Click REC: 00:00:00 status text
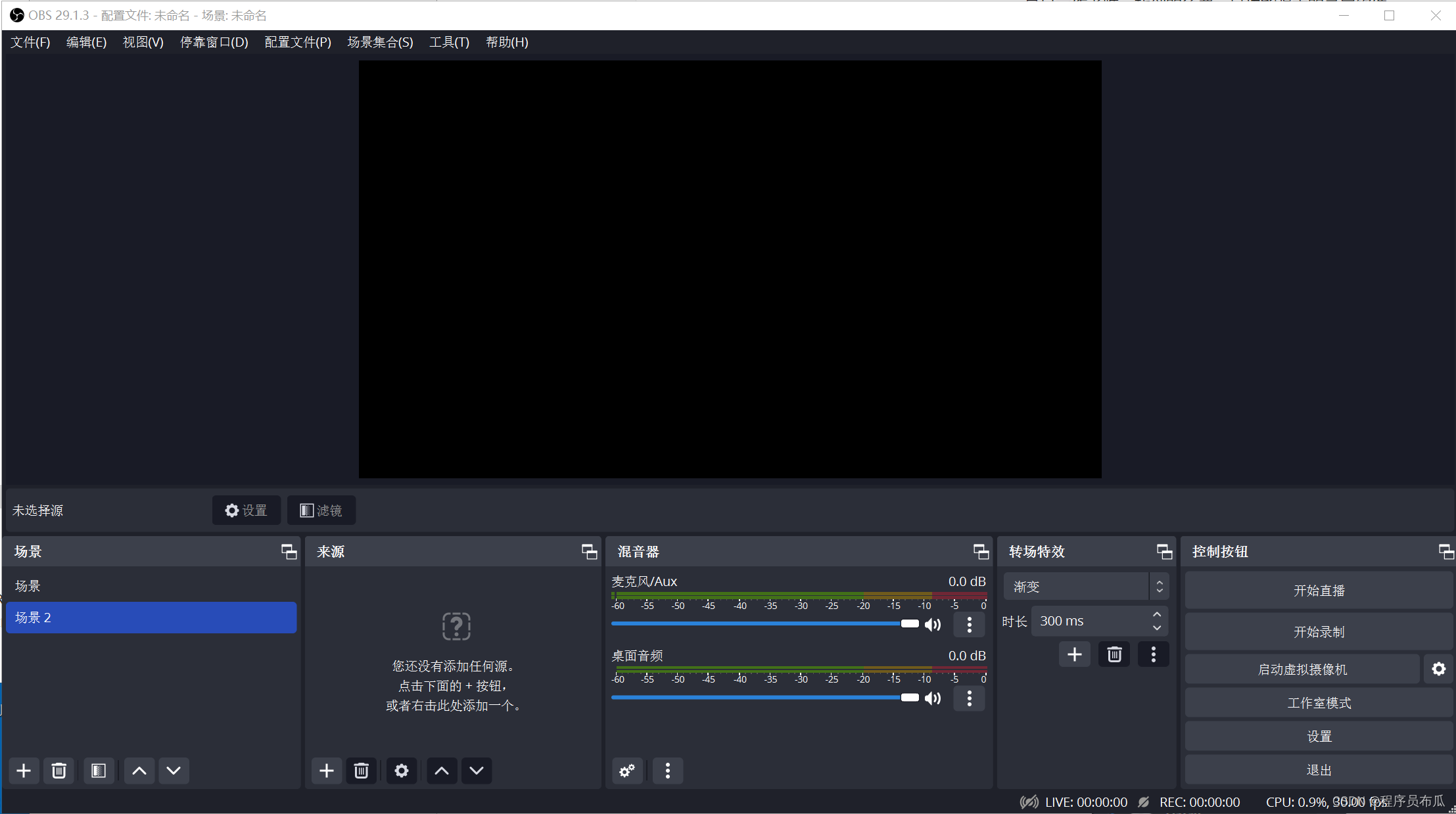 [1200, 802]
